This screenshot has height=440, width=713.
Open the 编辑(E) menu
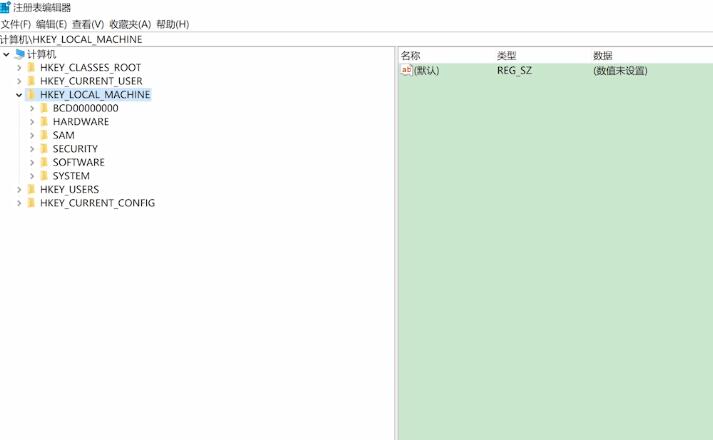coord(51,24)
